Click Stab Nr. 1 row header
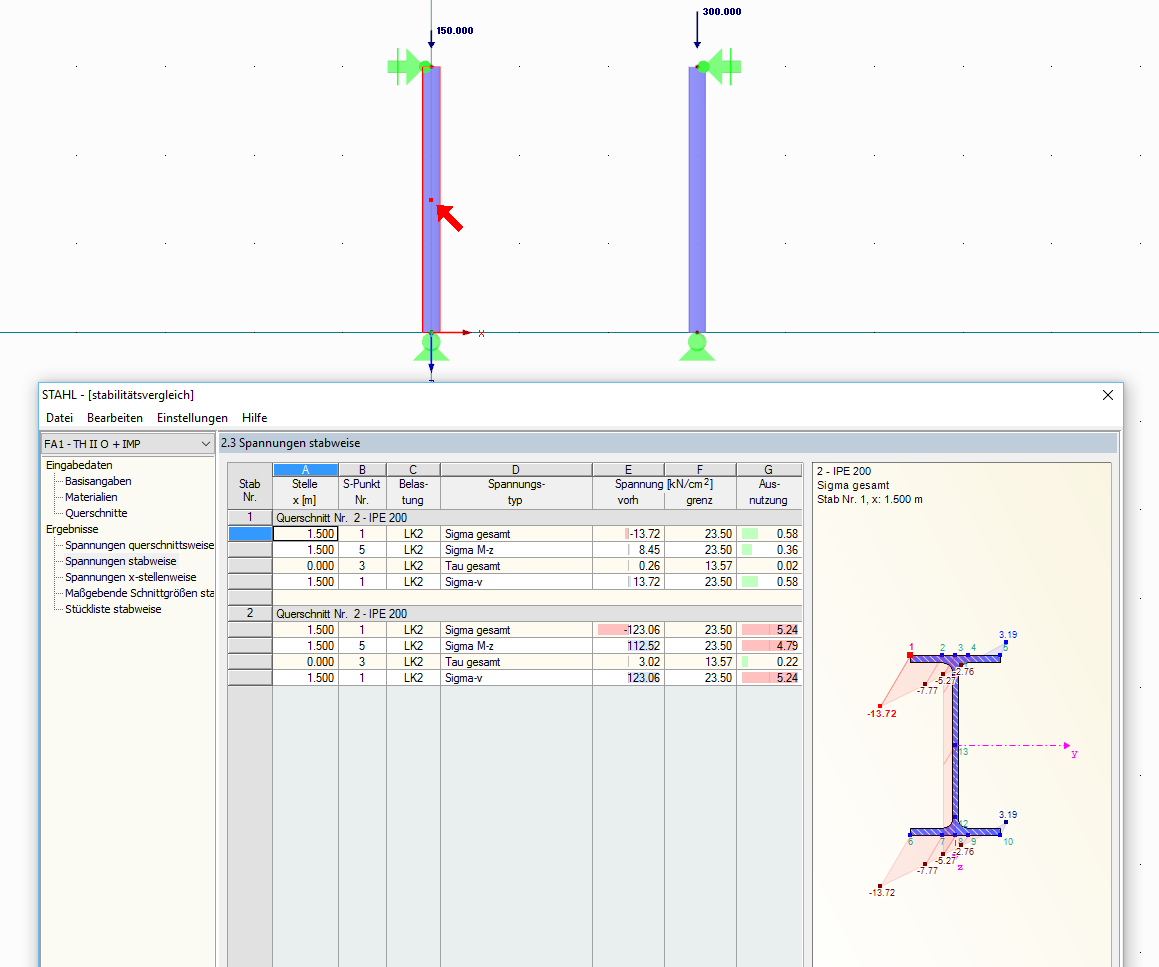1159x967 pixels. pyautogui.click(x=250, y=518)
